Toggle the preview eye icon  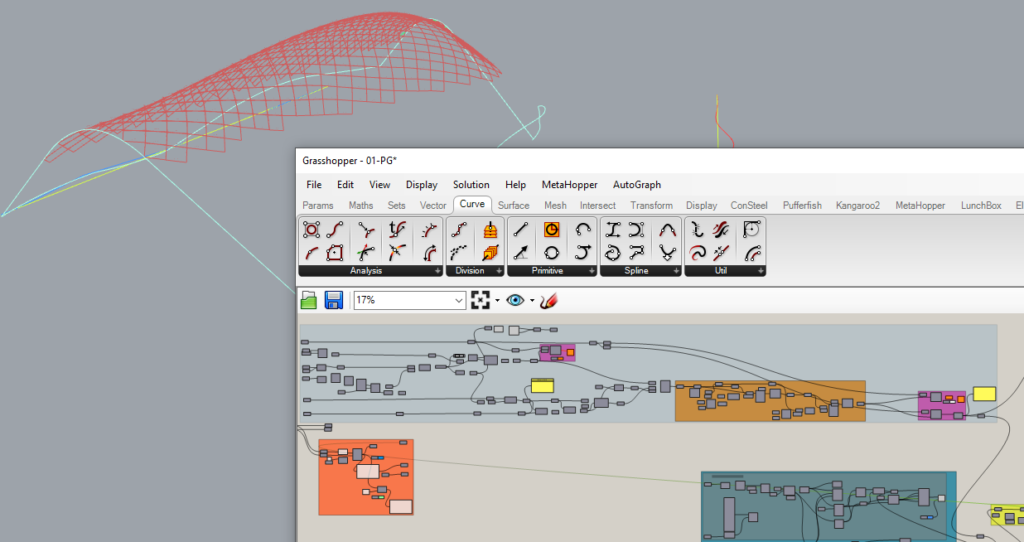[515, 300]
